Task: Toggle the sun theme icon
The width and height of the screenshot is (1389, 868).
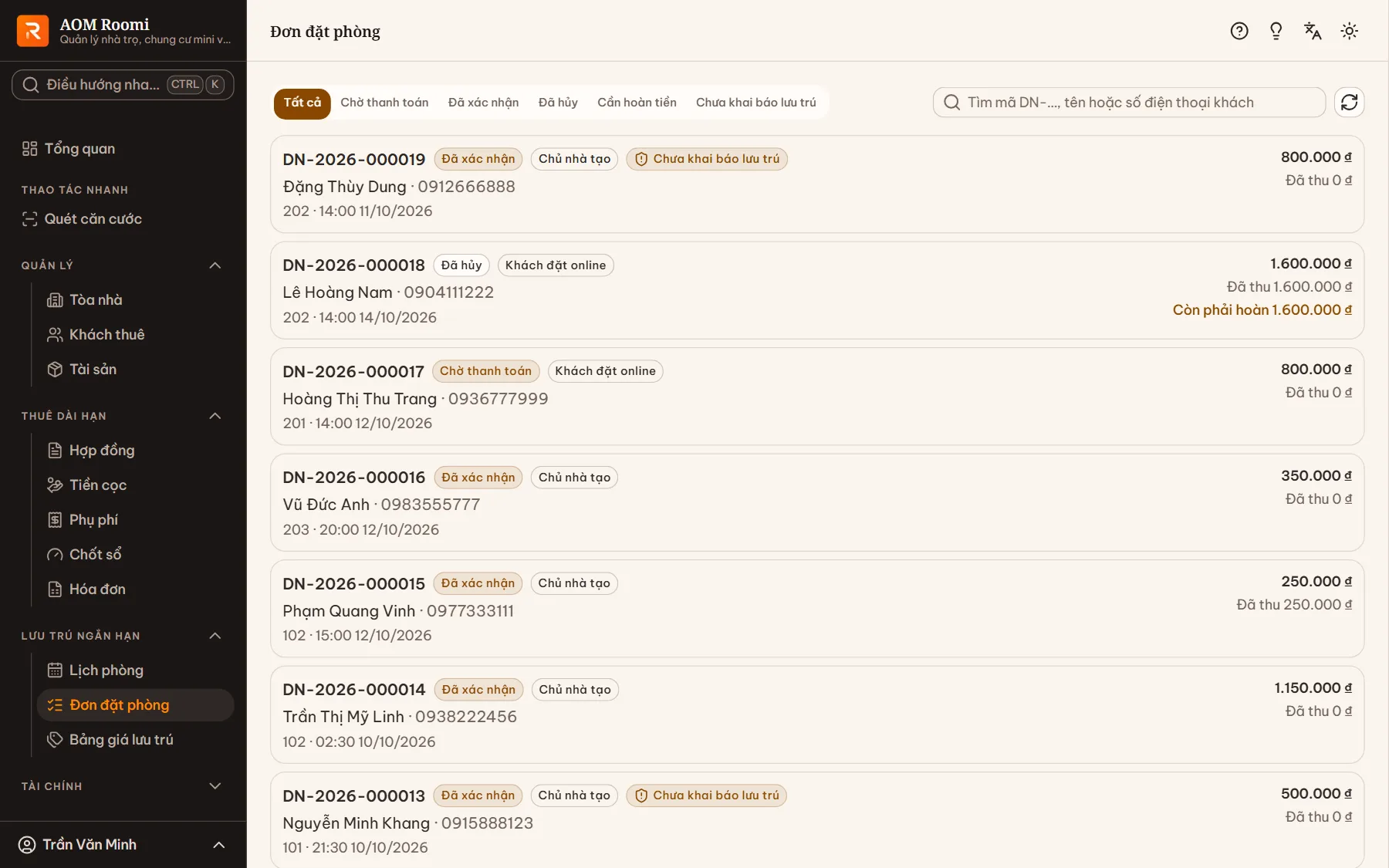Action: (1350, 31)
